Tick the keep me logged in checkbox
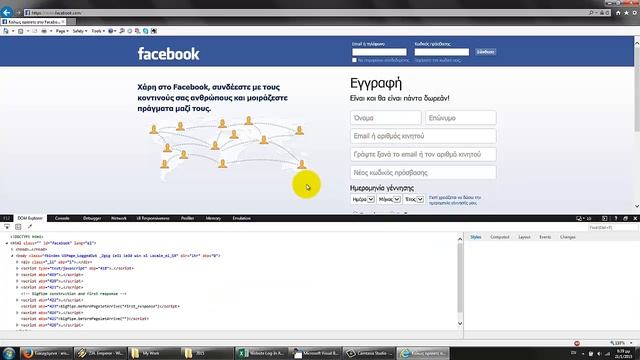 pyautogui.click(x=354, y=60)
